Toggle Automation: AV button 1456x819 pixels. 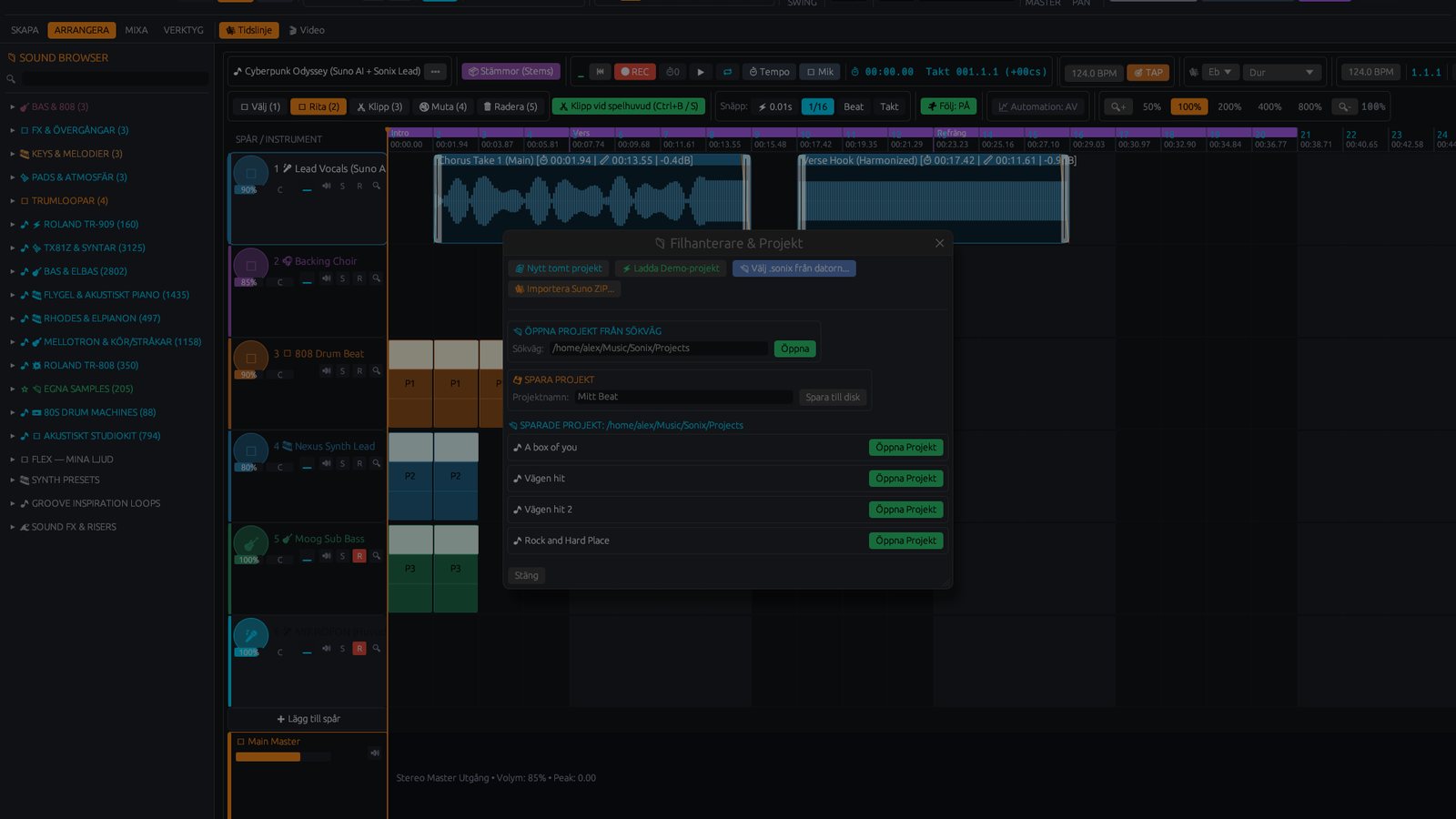(1037, 106)
